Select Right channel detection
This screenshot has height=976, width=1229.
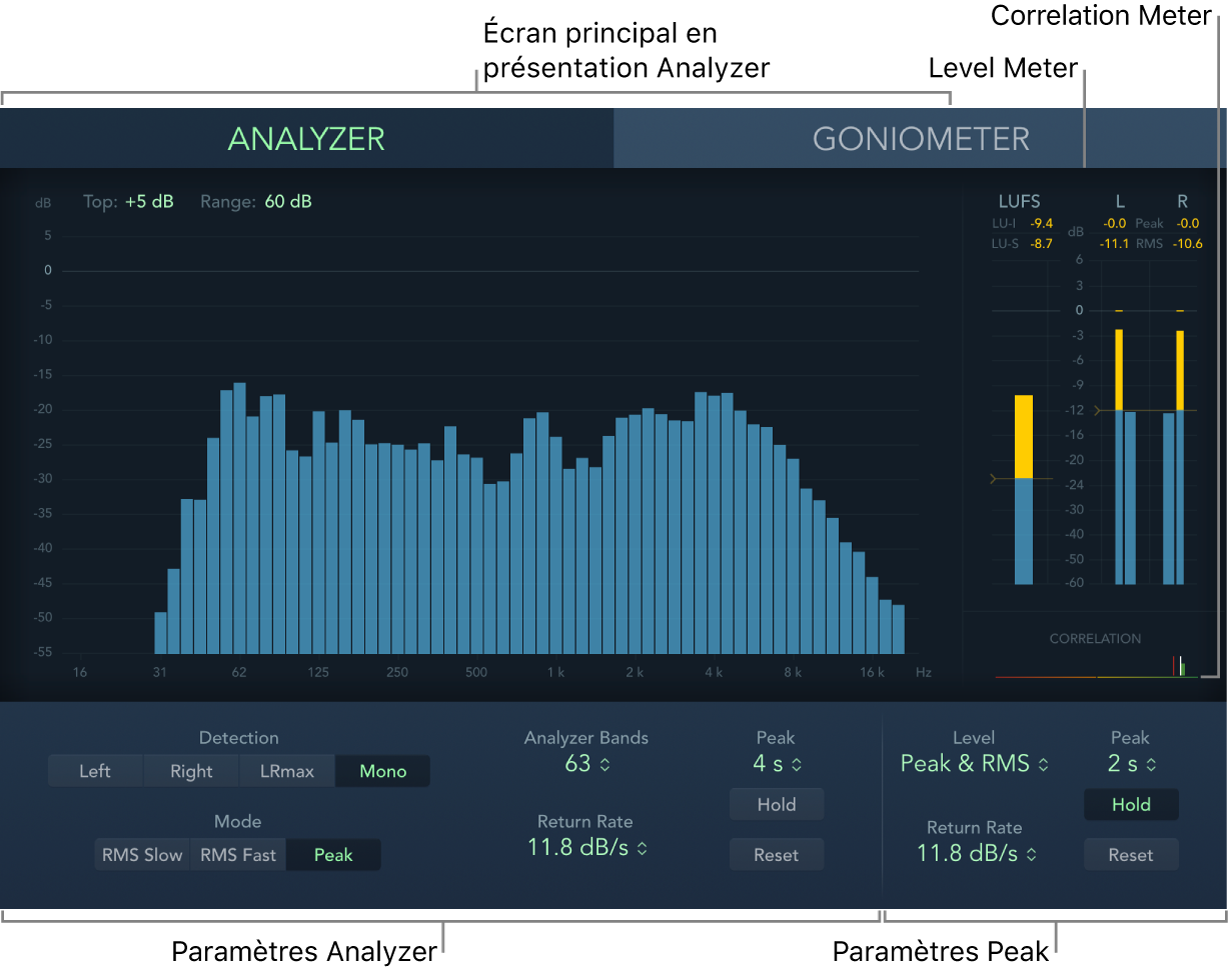click(x=191, y=770)
